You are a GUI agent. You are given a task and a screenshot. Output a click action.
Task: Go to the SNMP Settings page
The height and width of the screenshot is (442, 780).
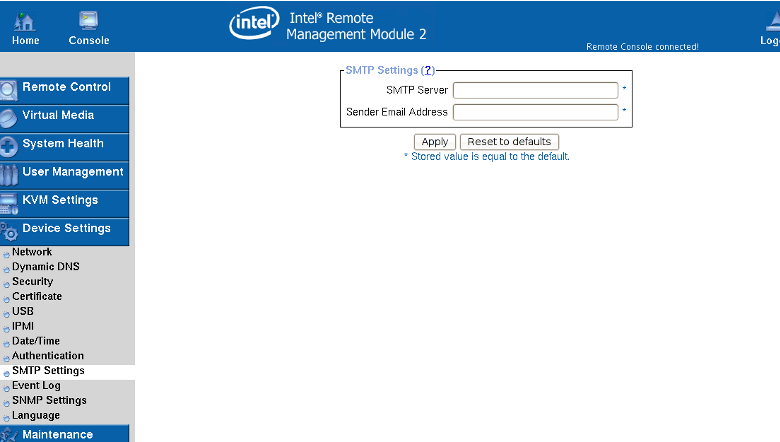coord(49,400)
